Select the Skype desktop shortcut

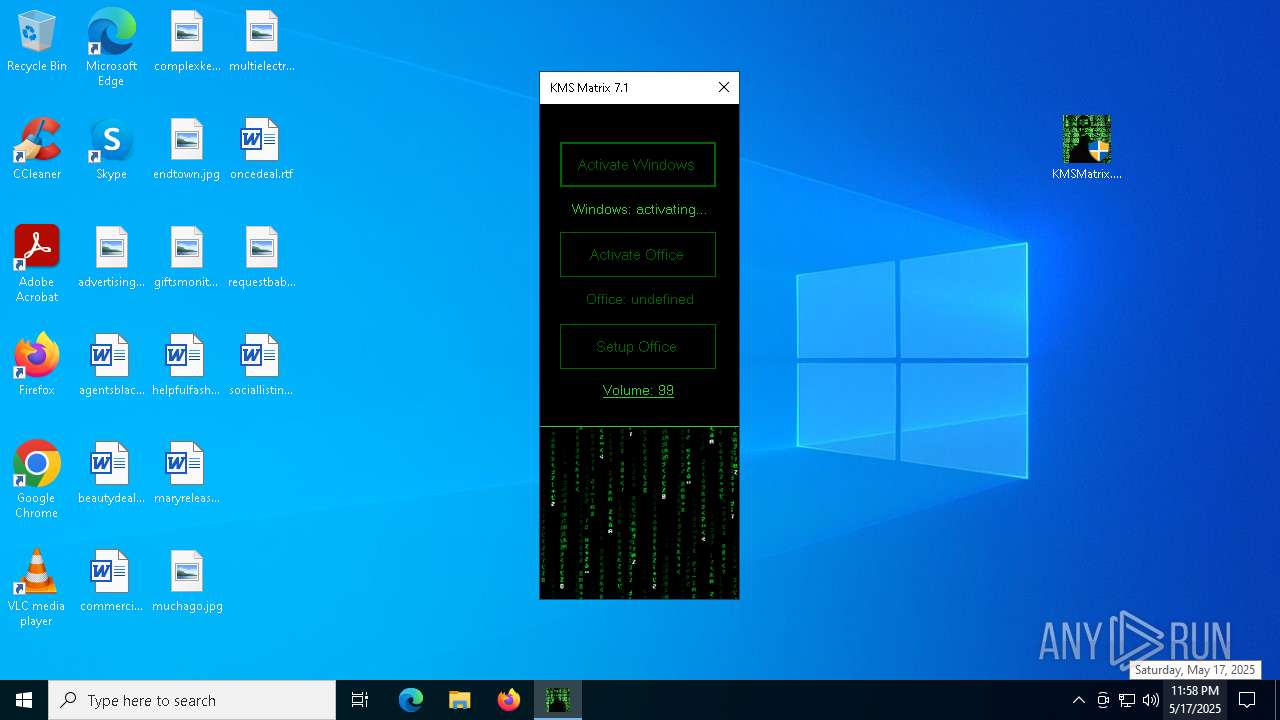pyautogui.click(x=111, y=149)
